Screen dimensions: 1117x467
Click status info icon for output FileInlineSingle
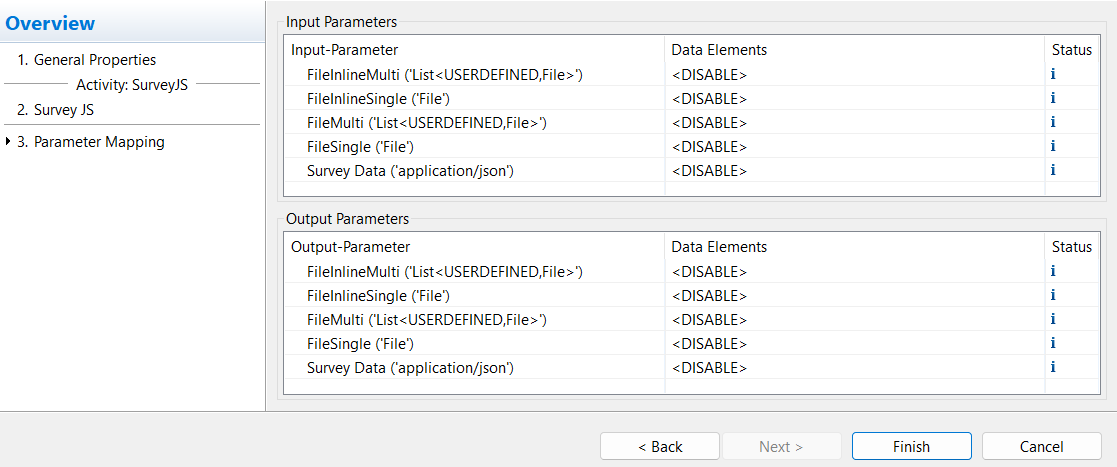pyautogui.click(x=1053, y=295)
